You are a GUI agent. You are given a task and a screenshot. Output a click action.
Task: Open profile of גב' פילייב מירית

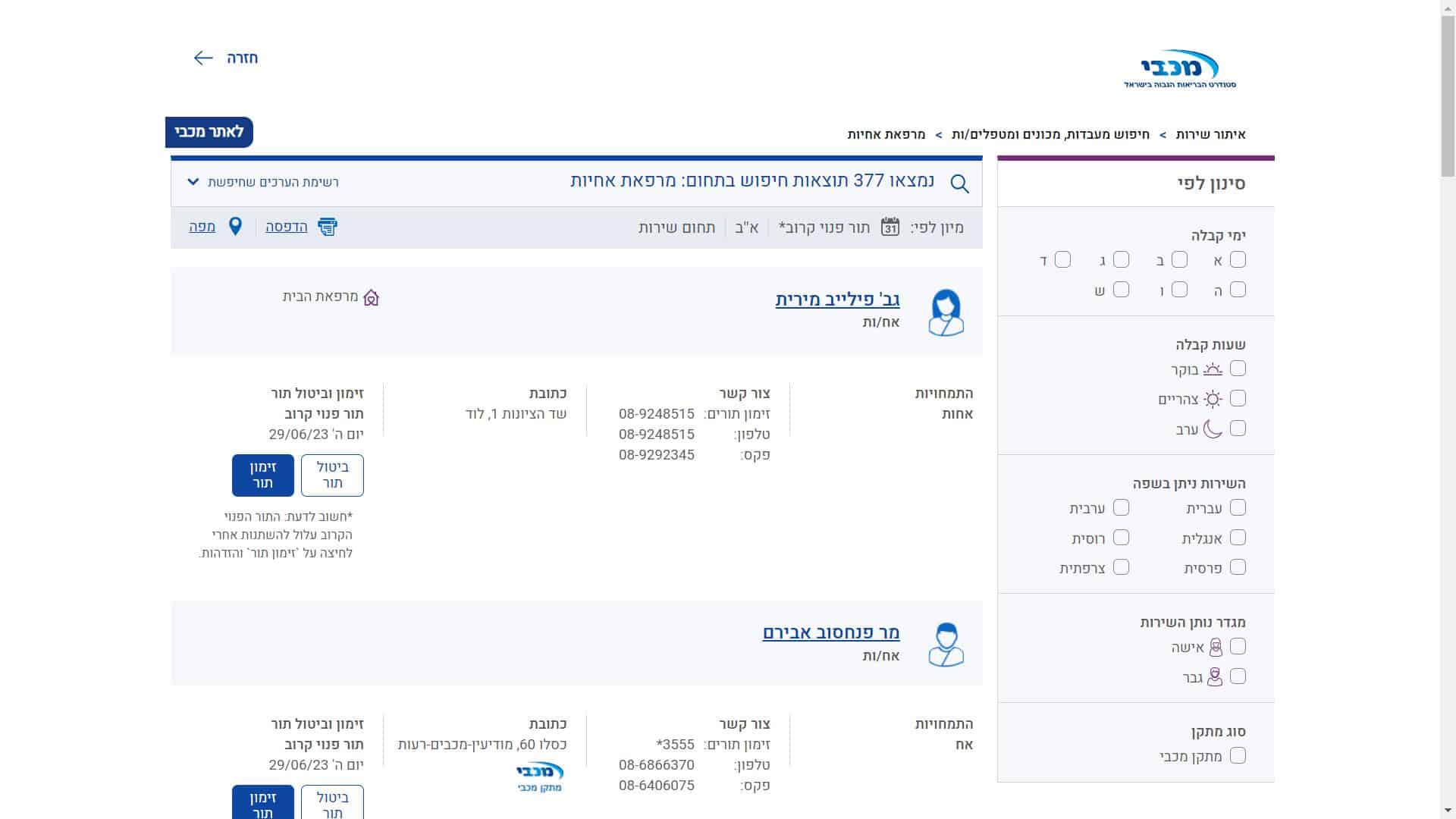point(837,300)
